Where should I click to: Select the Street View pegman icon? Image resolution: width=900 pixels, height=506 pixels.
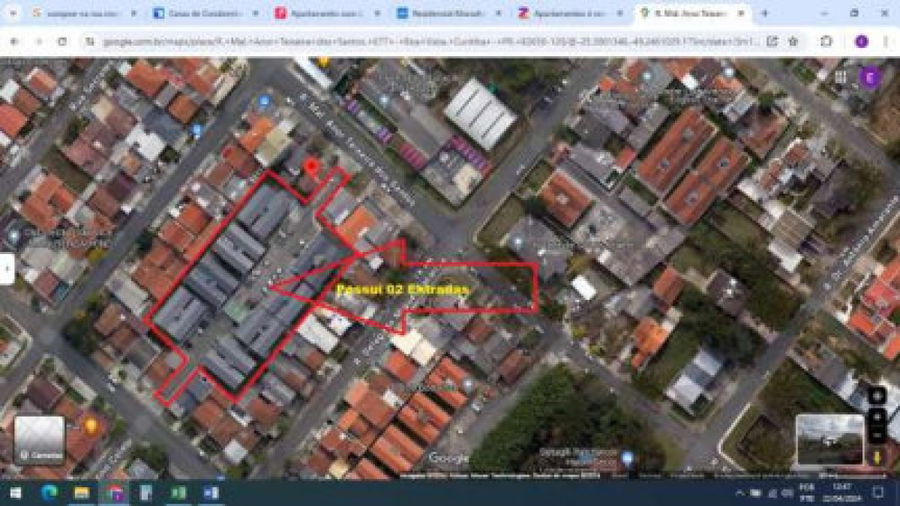877,457
